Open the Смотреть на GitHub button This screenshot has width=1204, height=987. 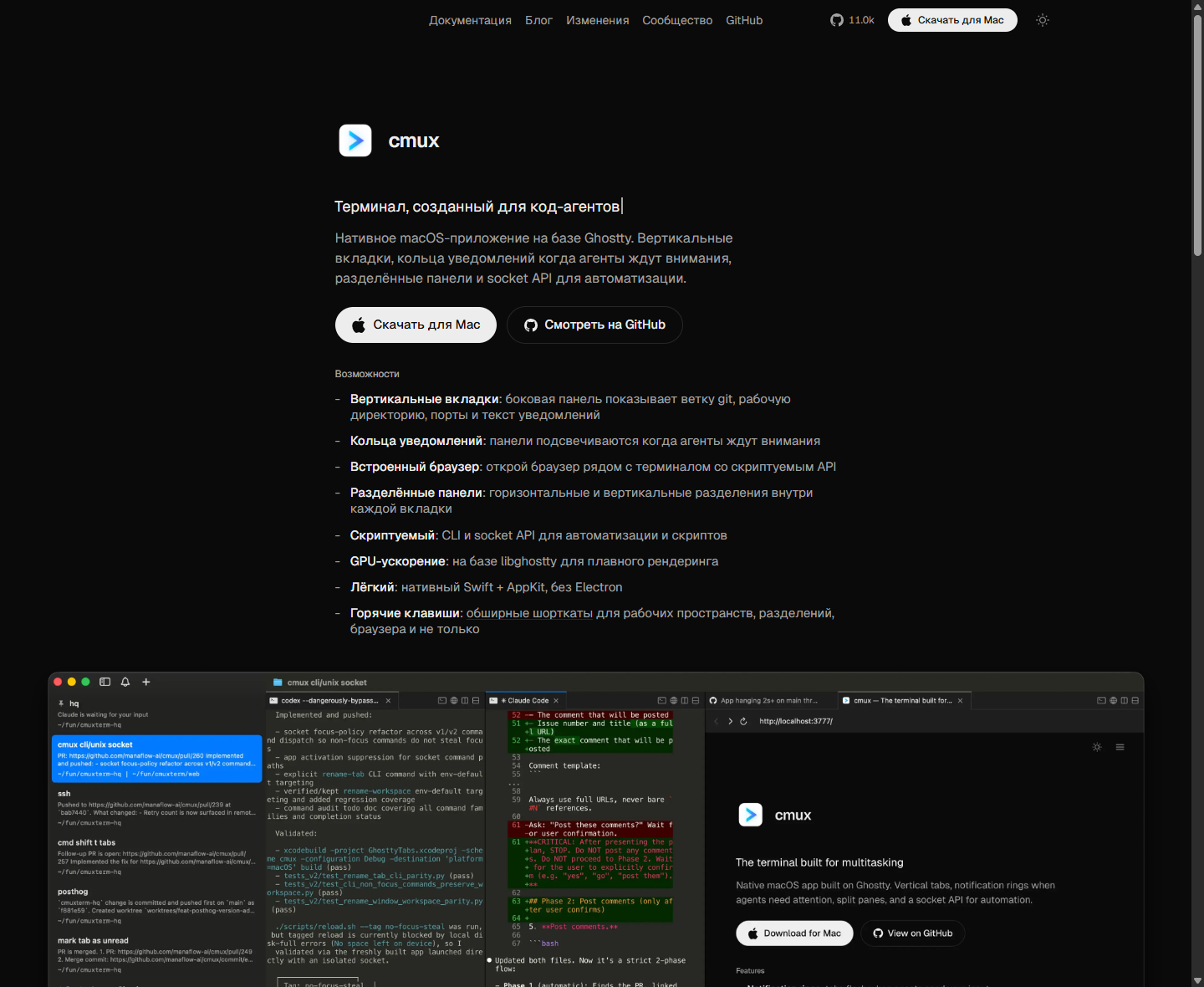coord(594,325)
